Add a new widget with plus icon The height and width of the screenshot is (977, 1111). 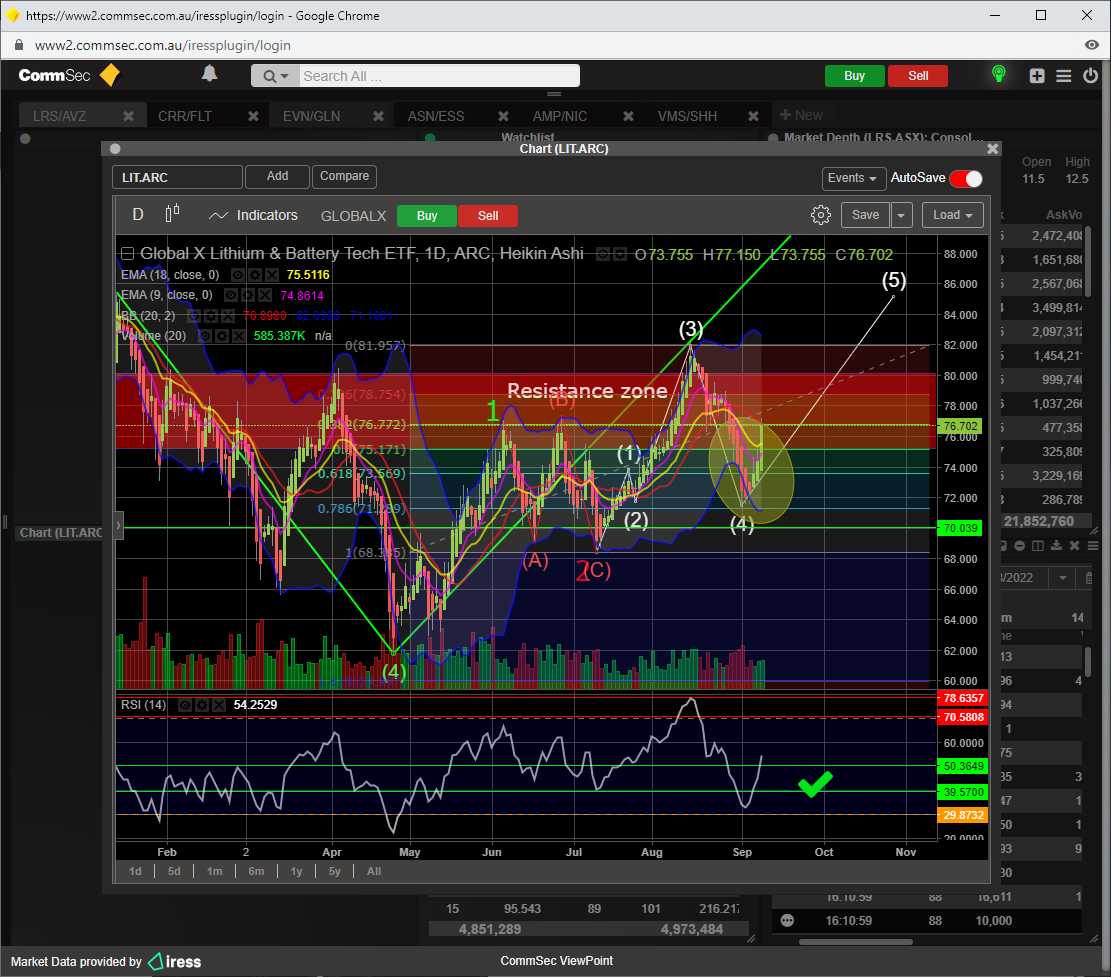[x=1037, y=76]
